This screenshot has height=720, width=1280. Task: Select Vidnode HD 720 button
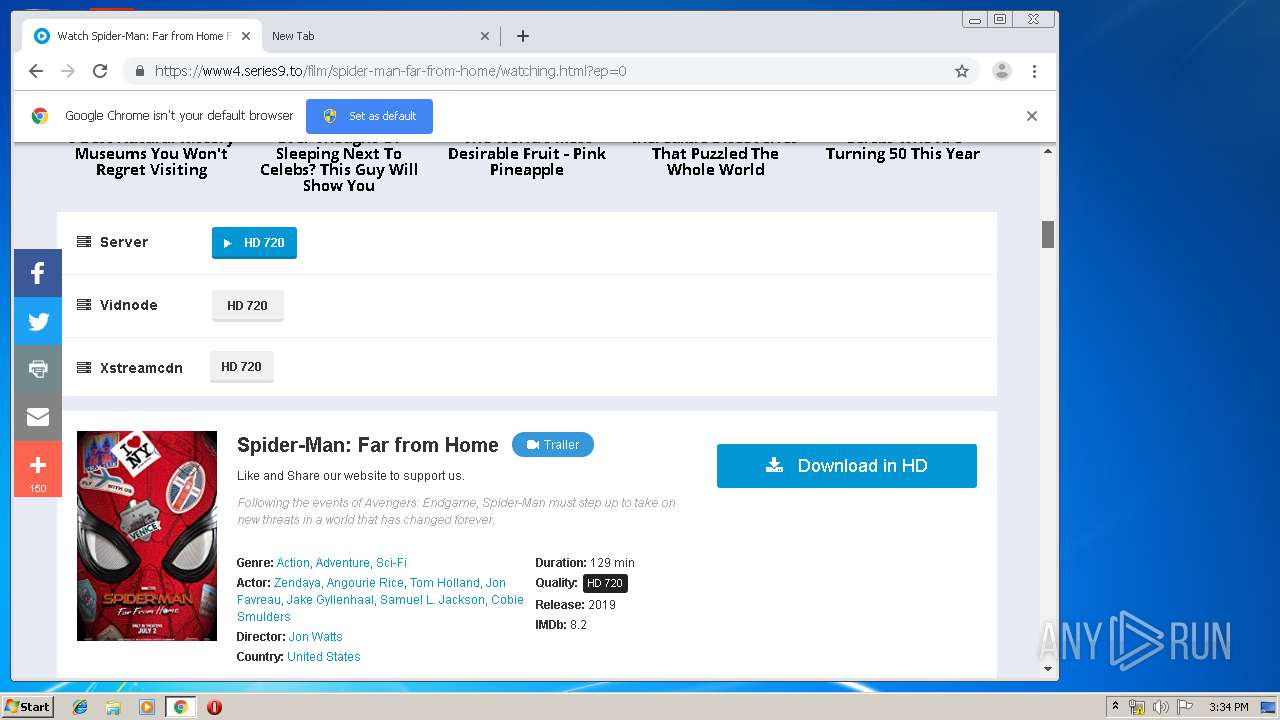point(247,306)
